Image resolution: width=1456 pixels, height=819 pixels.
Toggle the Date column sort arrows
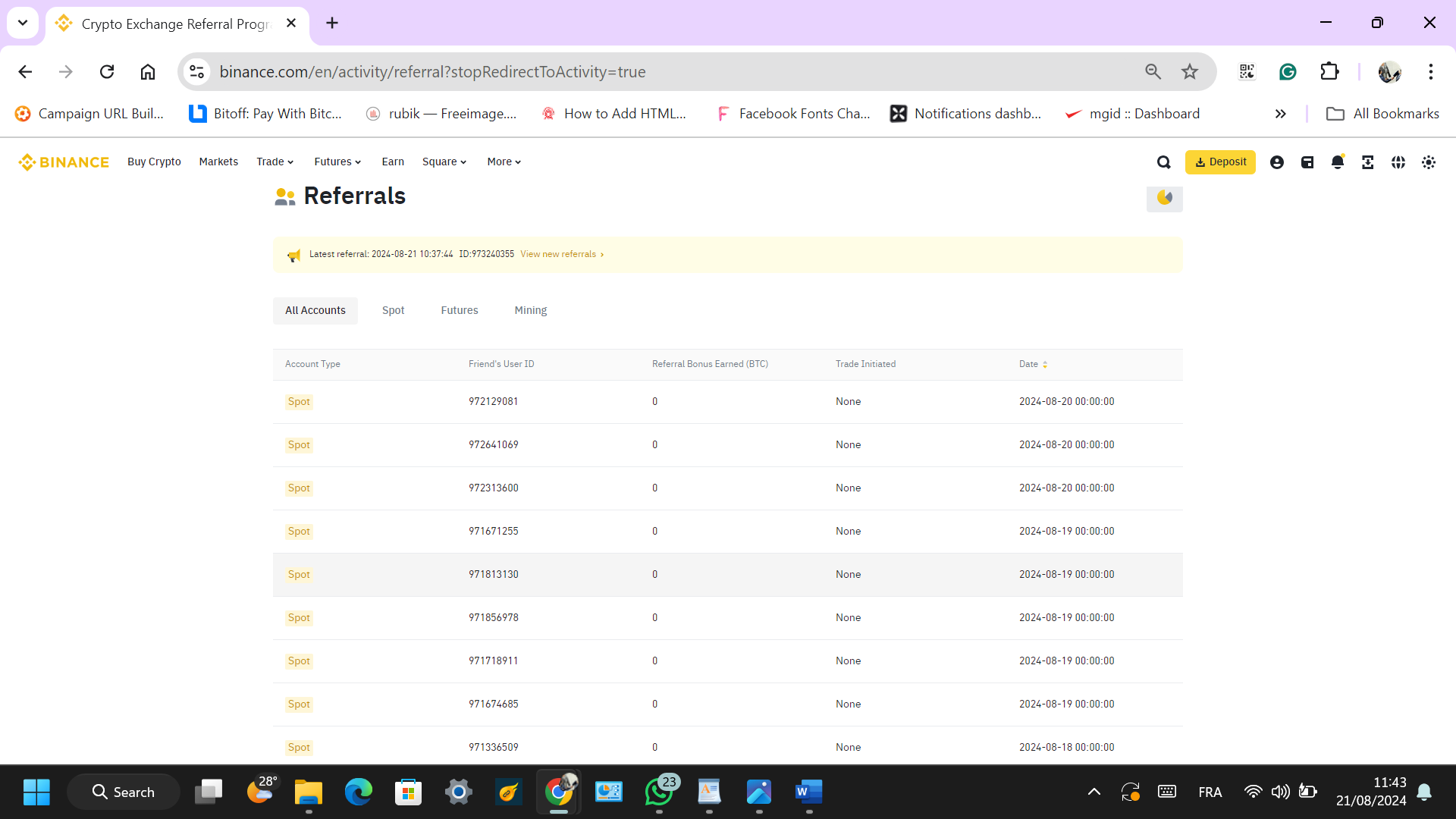(1045, 365)
